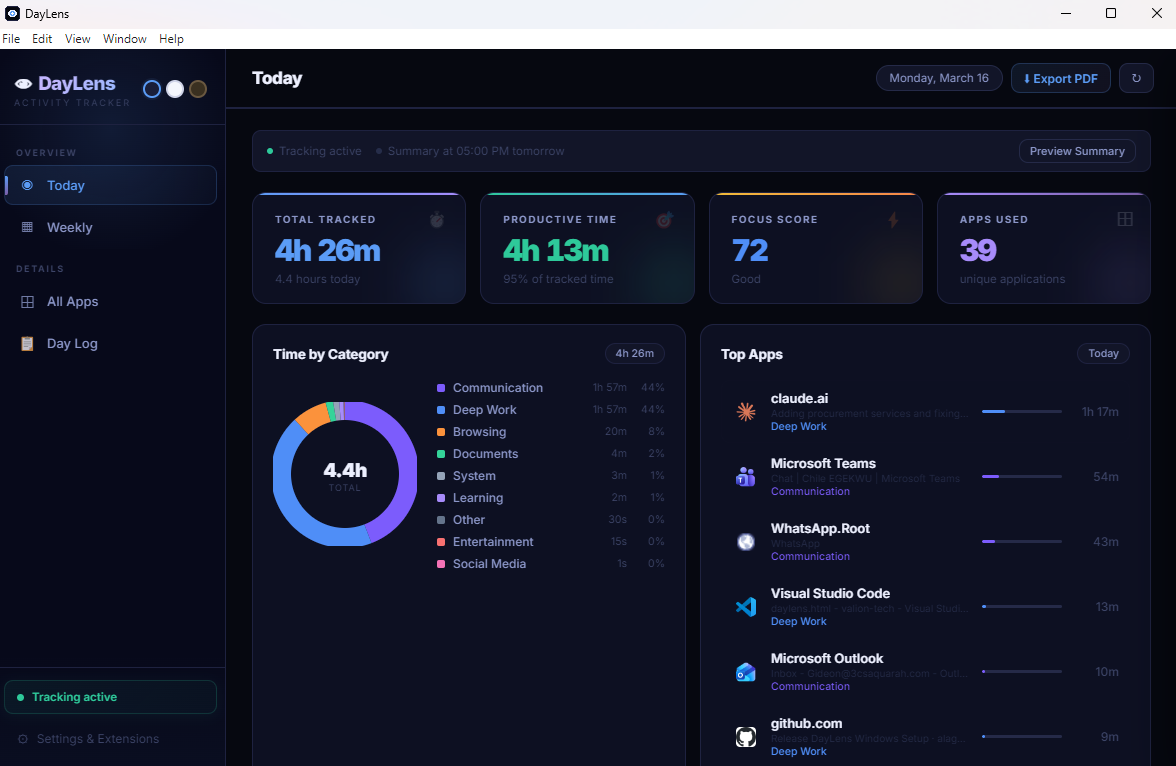Open the Today overview page
This screenshot has width=1176, height=766.
click(110, 185)
